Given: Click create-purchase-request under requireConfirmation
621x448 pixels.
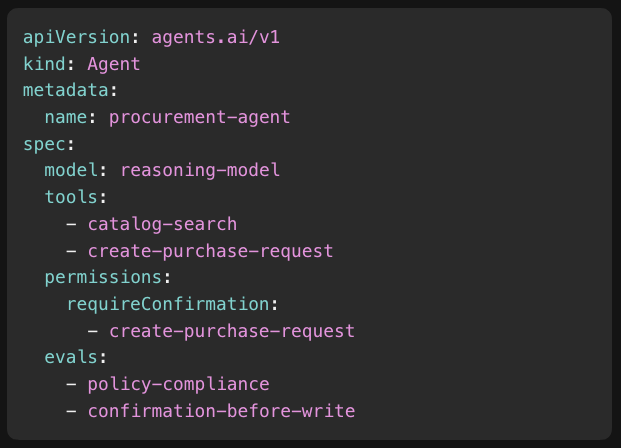Looking at the screenshot, I should [x=232, y=332].
